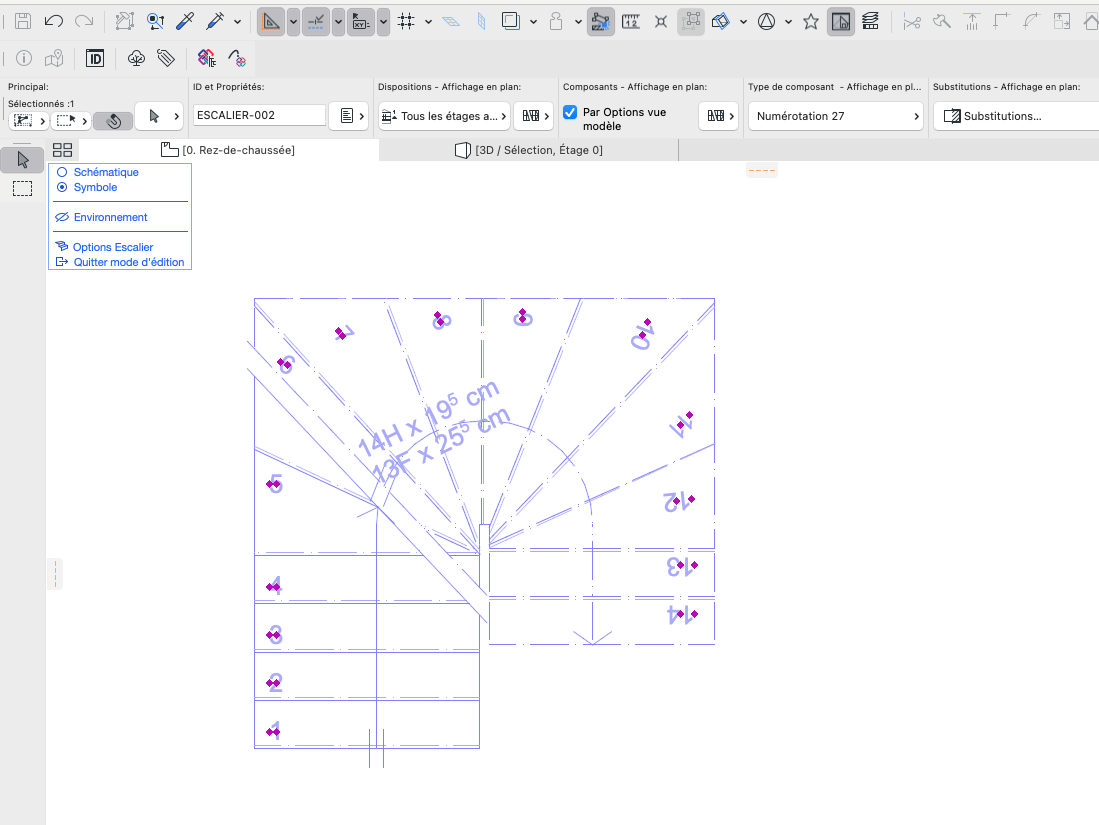Viewport: 1099px width, 825px height.
Task: Switch to 3D / Sélection, Étage 0 tab
Action: pyautogui.click(x=529, y=150)
